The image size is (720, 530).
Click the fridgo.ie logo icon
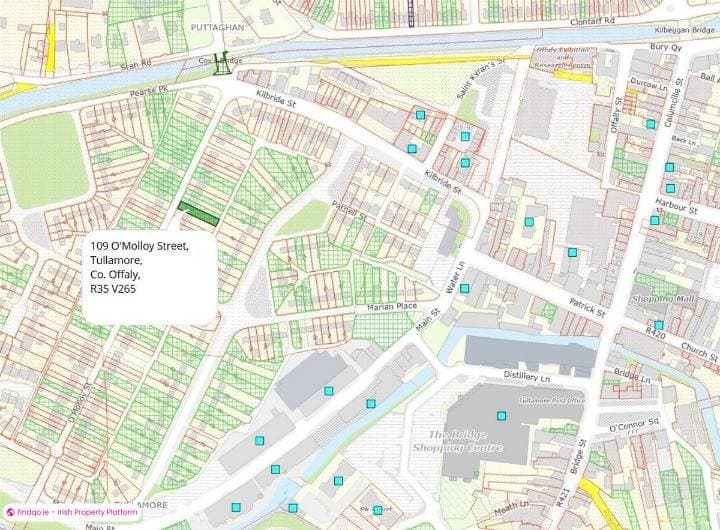point(10,511)
